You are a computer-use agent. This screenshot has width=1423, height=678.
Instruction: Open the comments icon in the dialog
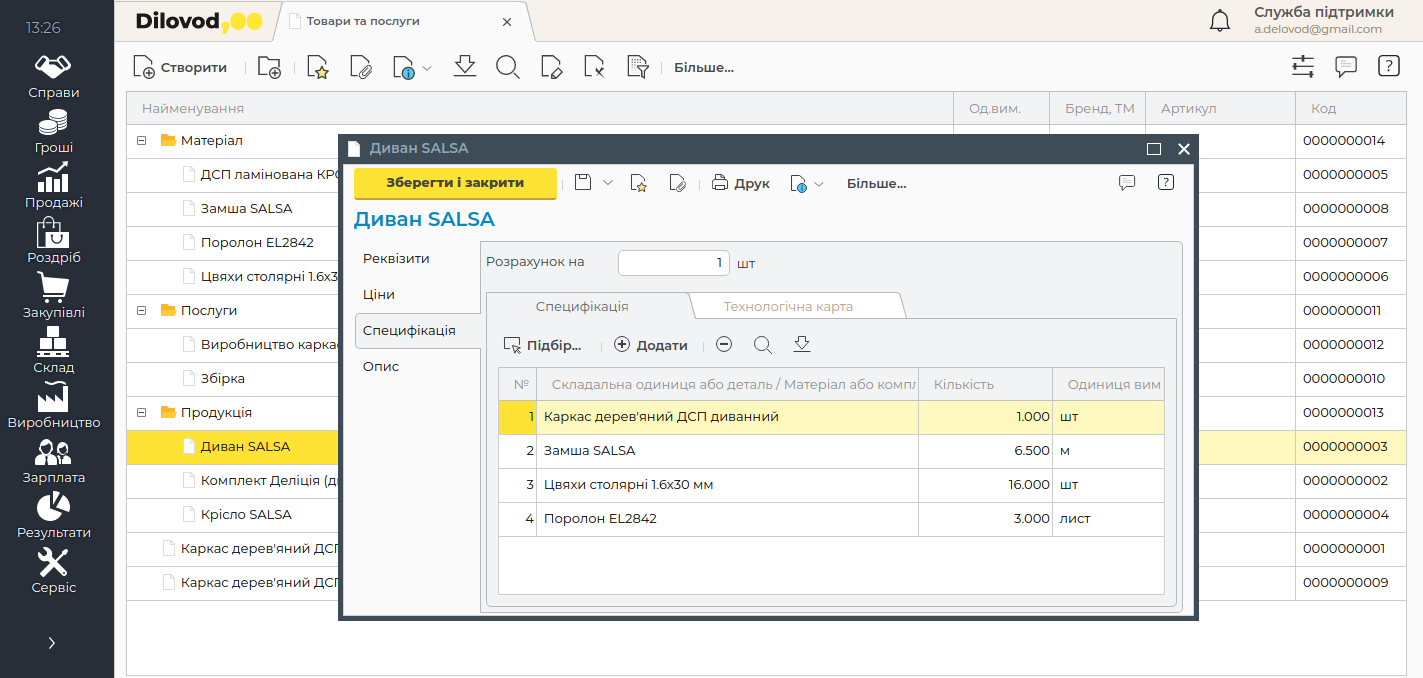point(1127,182)
